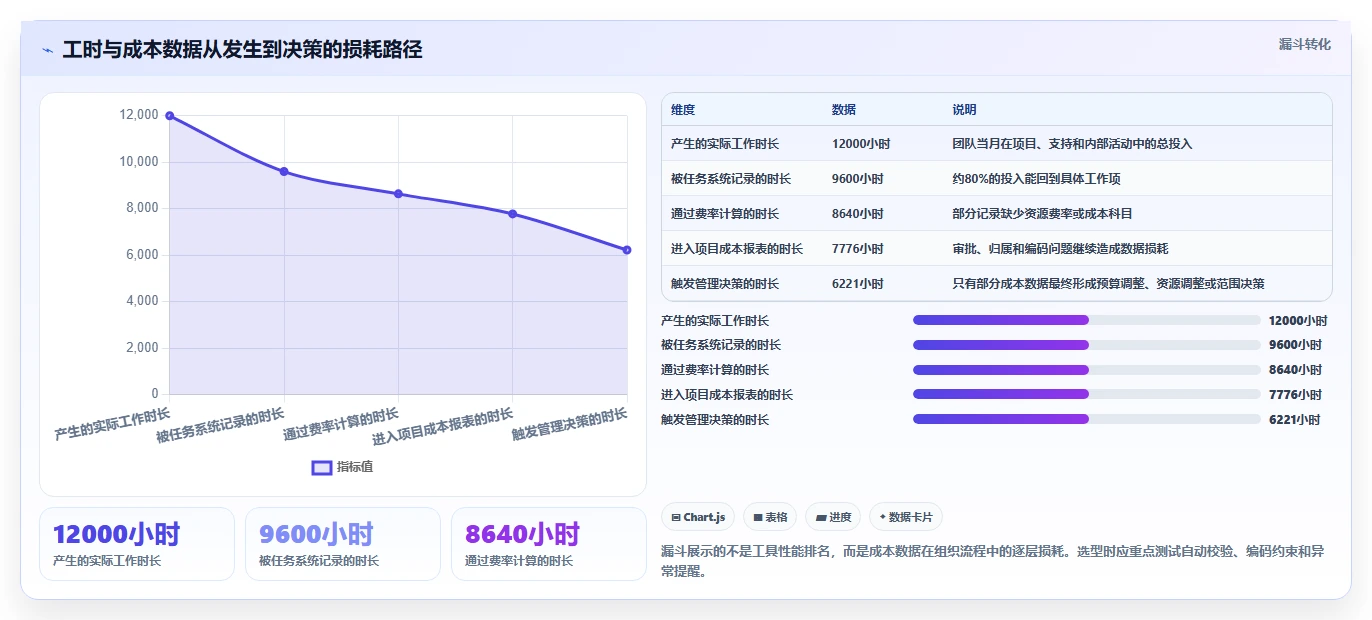Click table row label 被任务系统记录的时长

[x=731, y=179]
